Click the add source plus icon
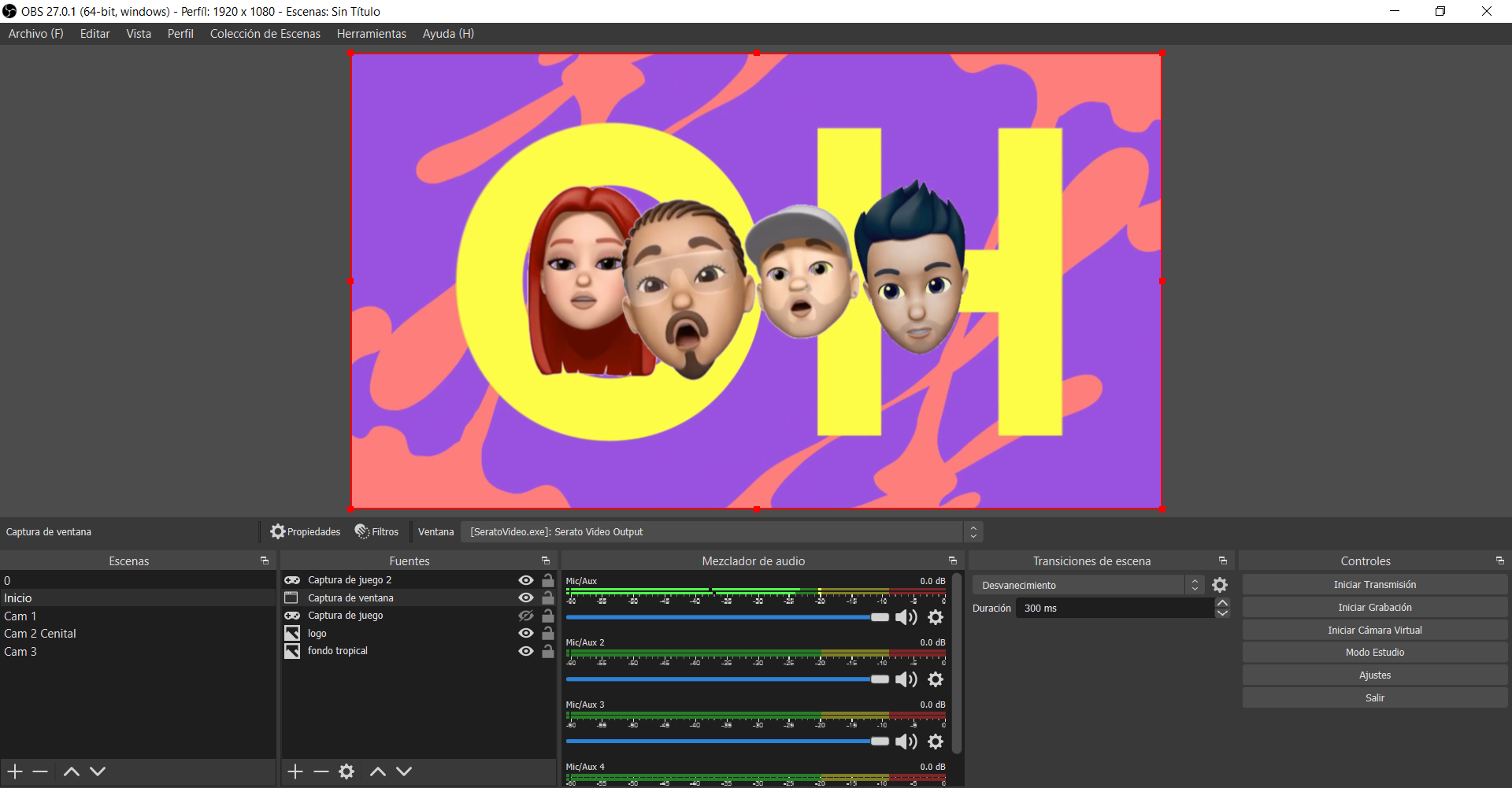Screen dimensions: 1512x788 click(x=295, y=771)
